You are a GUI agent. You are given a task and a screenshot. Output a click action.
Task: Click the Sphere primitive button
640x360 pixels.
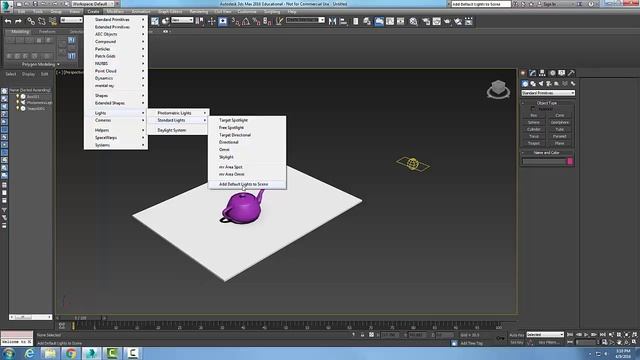[534, 122]
